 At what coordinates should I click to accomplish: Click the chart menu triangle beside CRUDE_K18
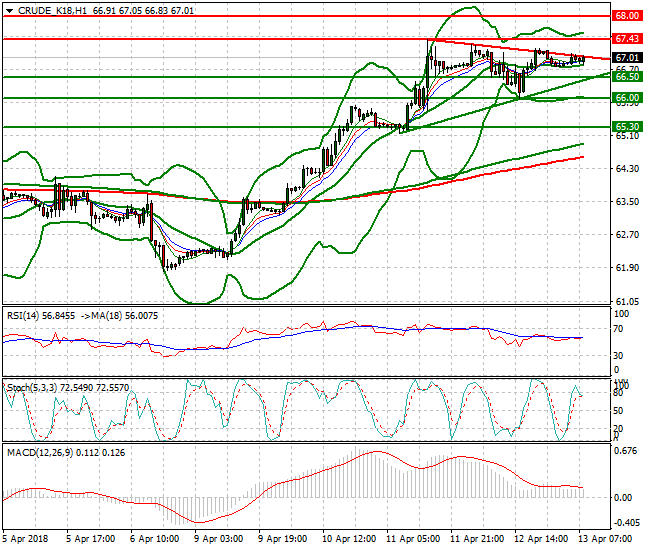click(9, 11)
